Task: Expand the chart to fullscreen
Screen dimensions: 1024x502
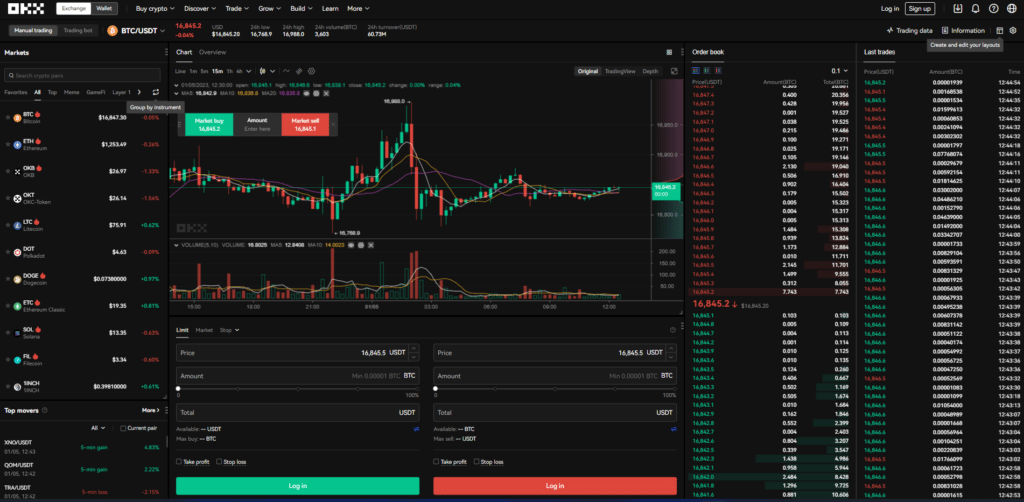Action: pyautogui.click(x=675, y=71)
